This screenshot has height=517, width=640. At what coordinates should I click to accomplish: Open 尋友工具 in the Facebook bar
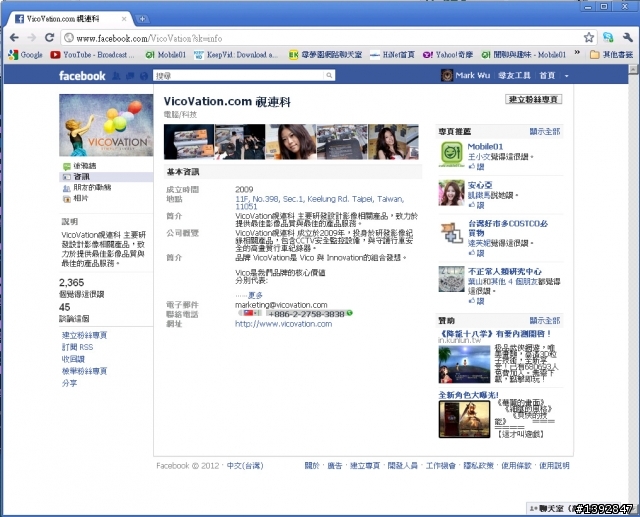click(x=514, y=75)
